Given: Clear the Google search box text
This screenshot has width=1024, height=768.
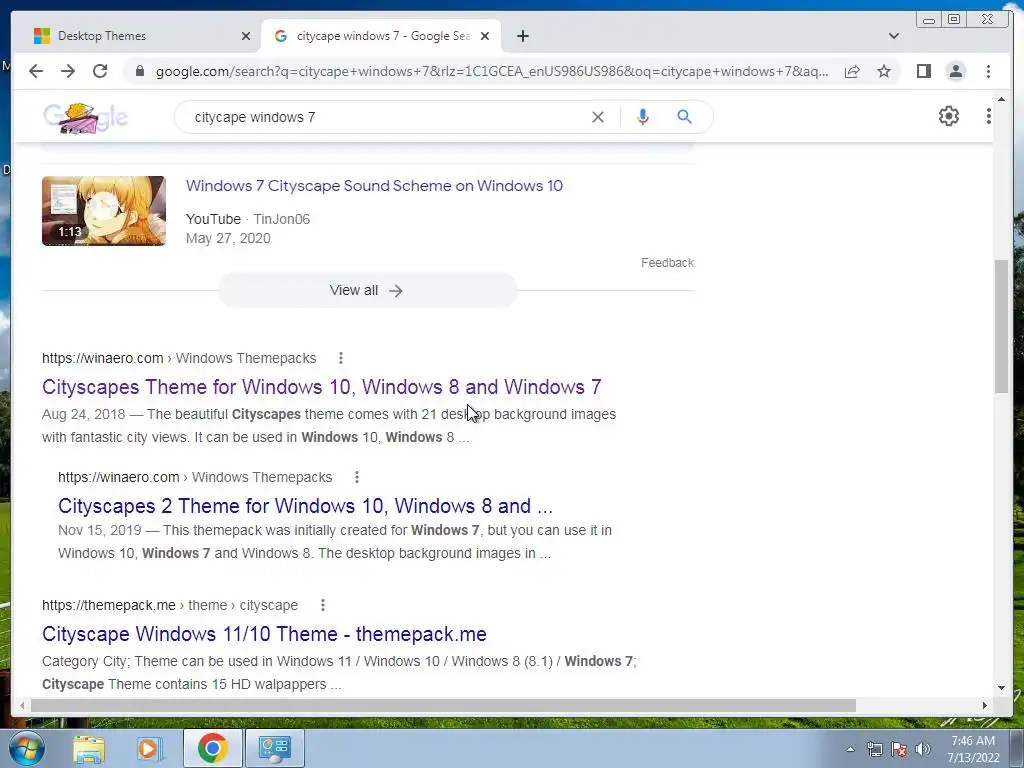Looking at the screenshot, I should pos(598,117).
